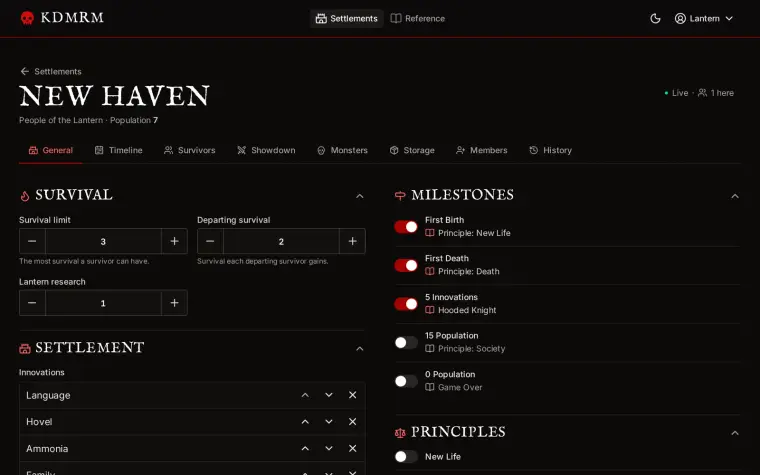Open the Lantern account dropdown chevron
This screenshot has width=760, height=475.
[x=729, y=18]
